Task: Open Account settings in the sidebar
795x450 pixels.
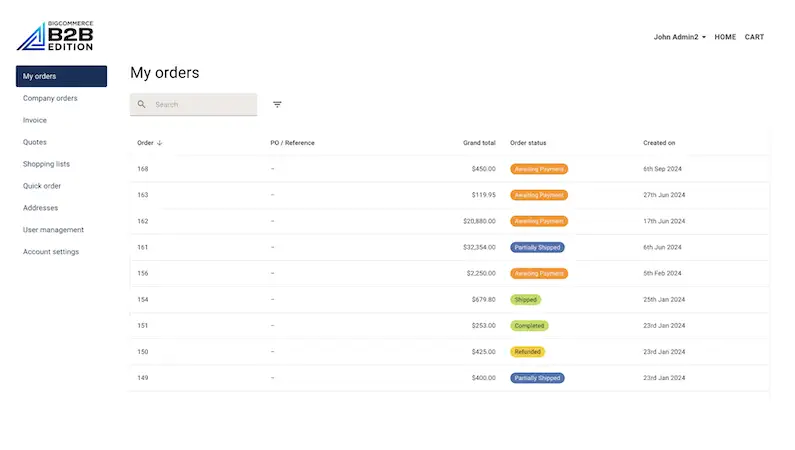Action: click(51, 252)
